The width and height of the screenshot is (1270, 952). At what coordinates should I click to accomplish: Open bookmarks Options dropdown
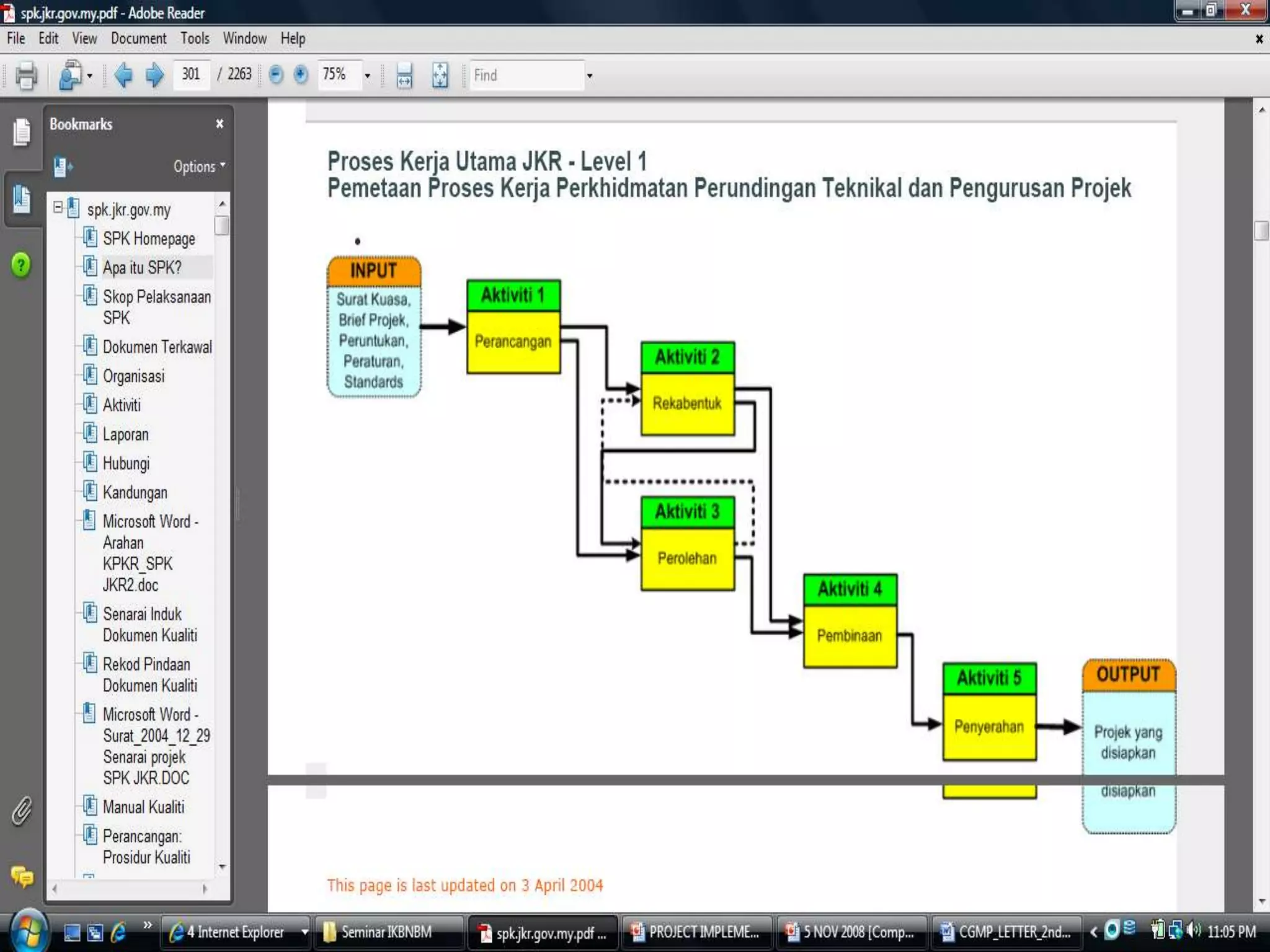point(199,167)
